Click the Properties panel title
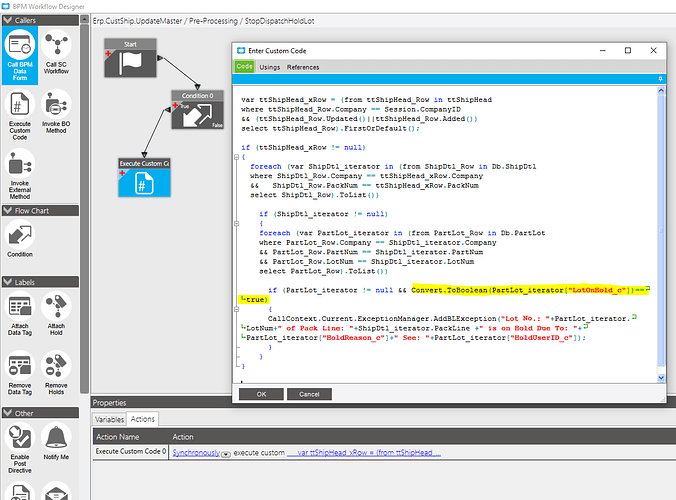 [110, 403]
